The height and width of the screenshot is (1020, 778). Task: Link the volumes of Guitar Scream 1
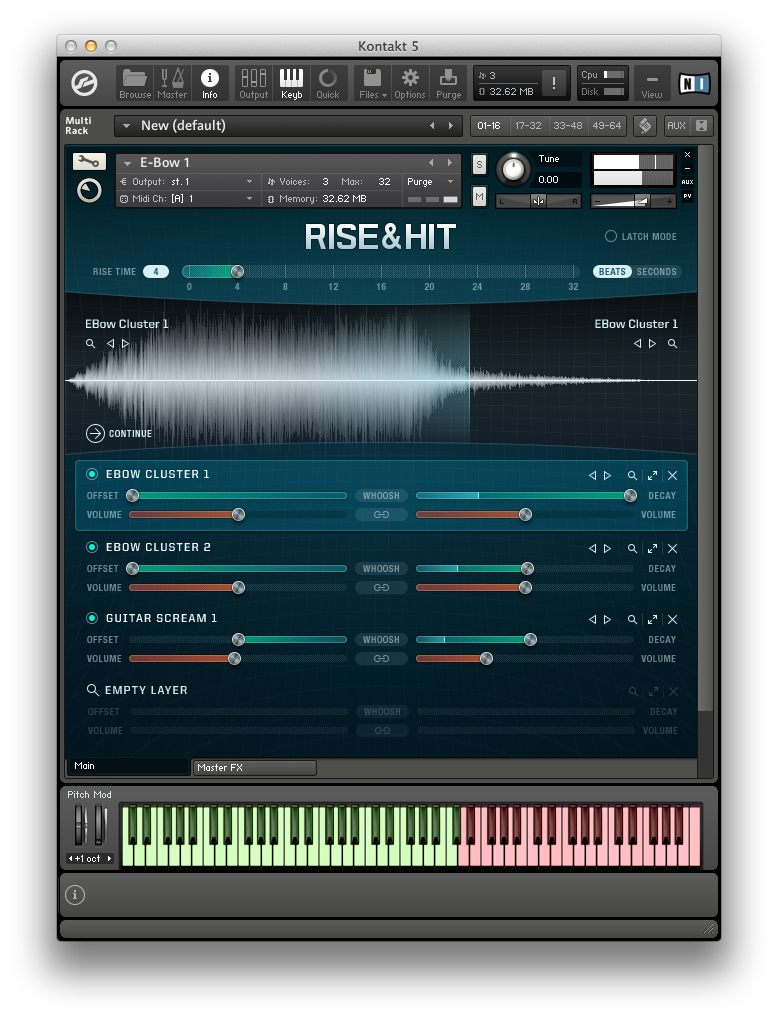click(x=381, y=659)
